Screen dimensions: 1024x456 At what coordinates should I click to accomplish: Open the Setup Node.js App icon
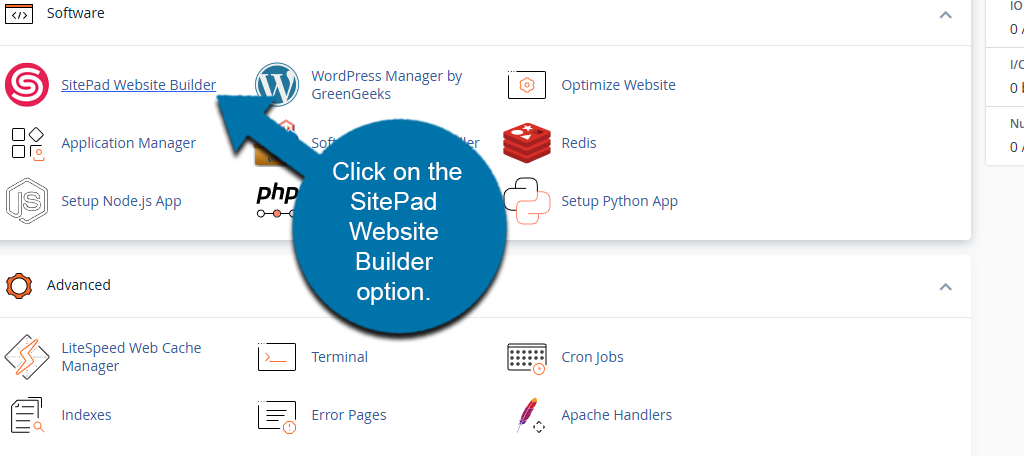coord(27,201)
